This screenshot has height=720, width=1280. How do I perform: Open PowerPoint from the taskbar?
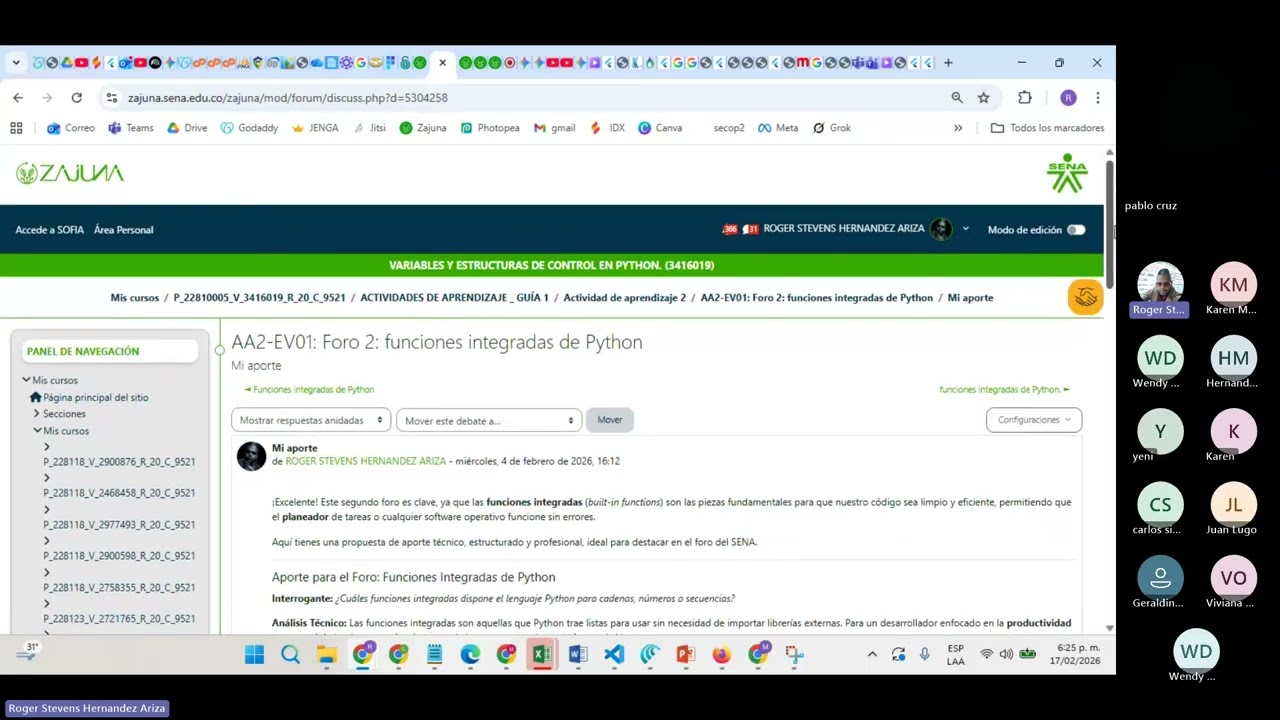pos(686,655)
